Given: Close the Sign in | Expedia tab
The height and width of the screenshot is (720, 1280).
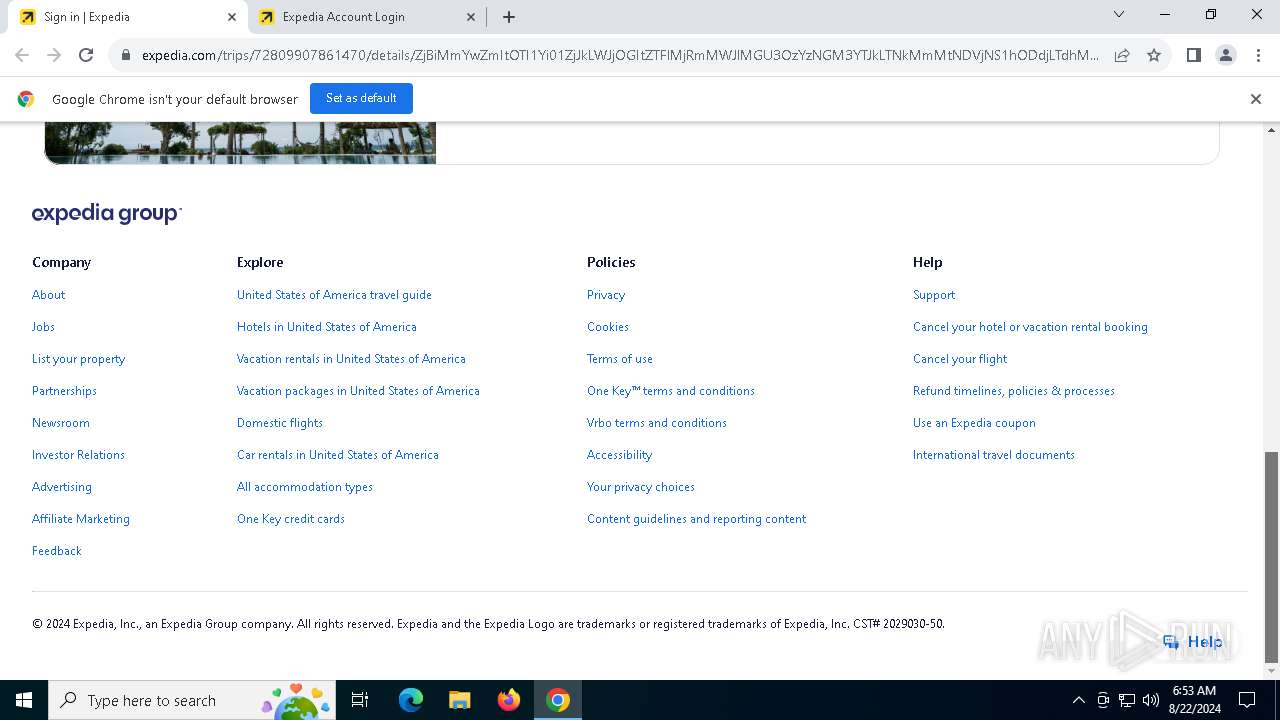Looking at the screenshot, I should tap(232, 17).
